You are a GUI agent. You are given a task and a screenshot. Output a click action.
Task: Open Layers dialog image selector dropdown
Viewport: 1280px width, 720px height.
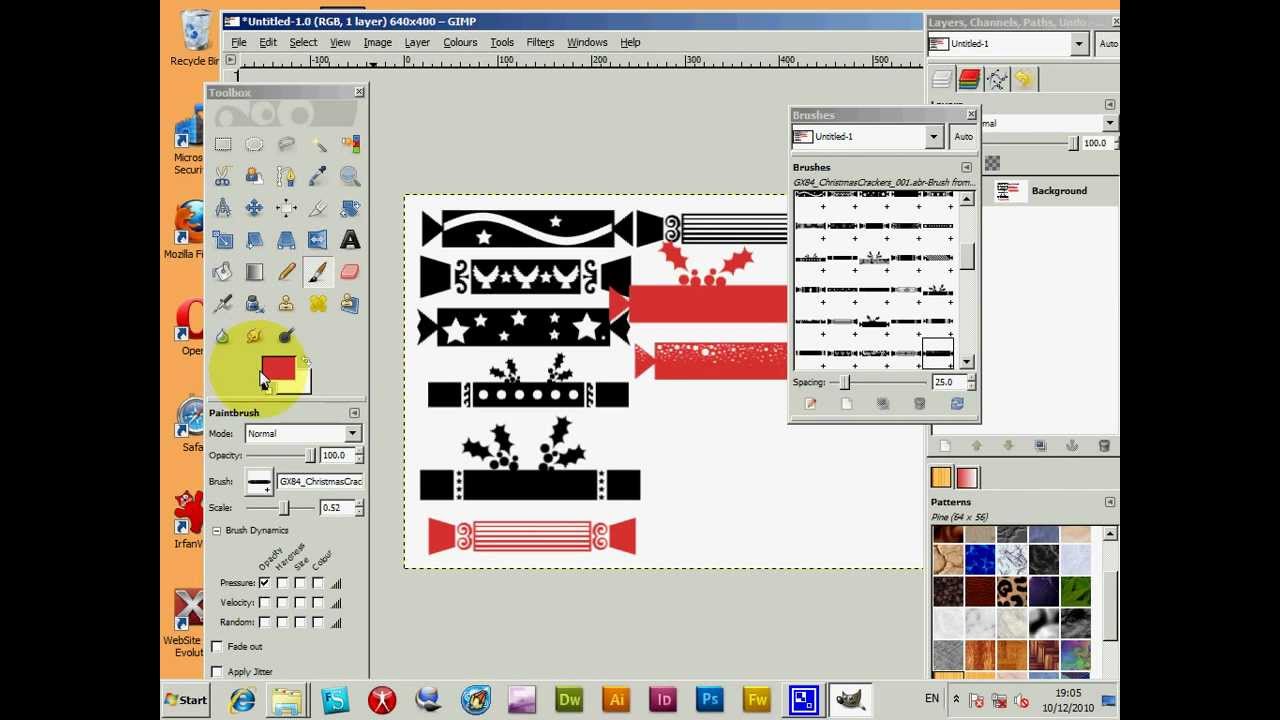coord(1008,44)
